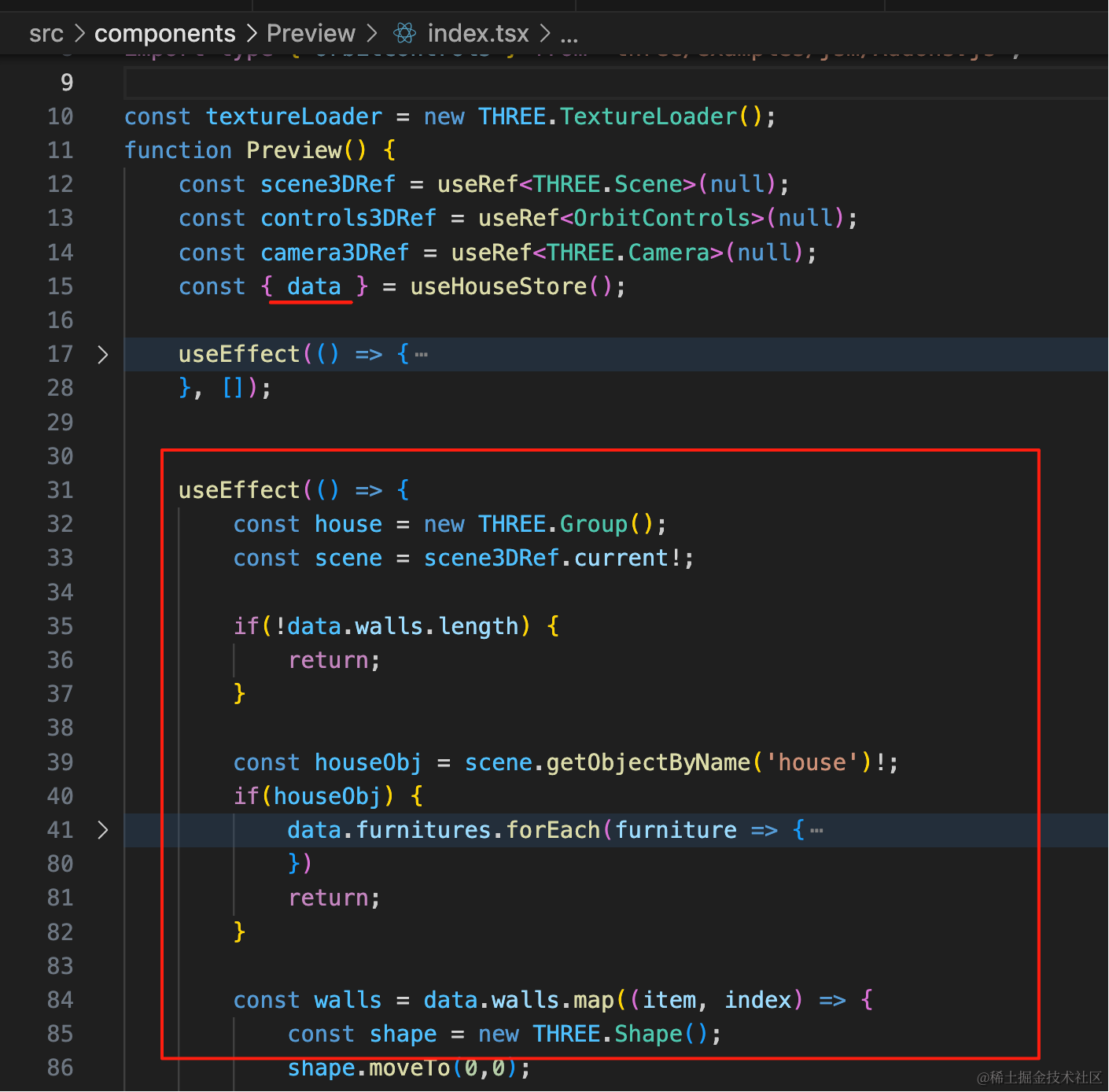Image resolution: width=1109 pixels, height=1092 pixels.
Task: Click line number 9 in the gutter
Action: point(67,83)
